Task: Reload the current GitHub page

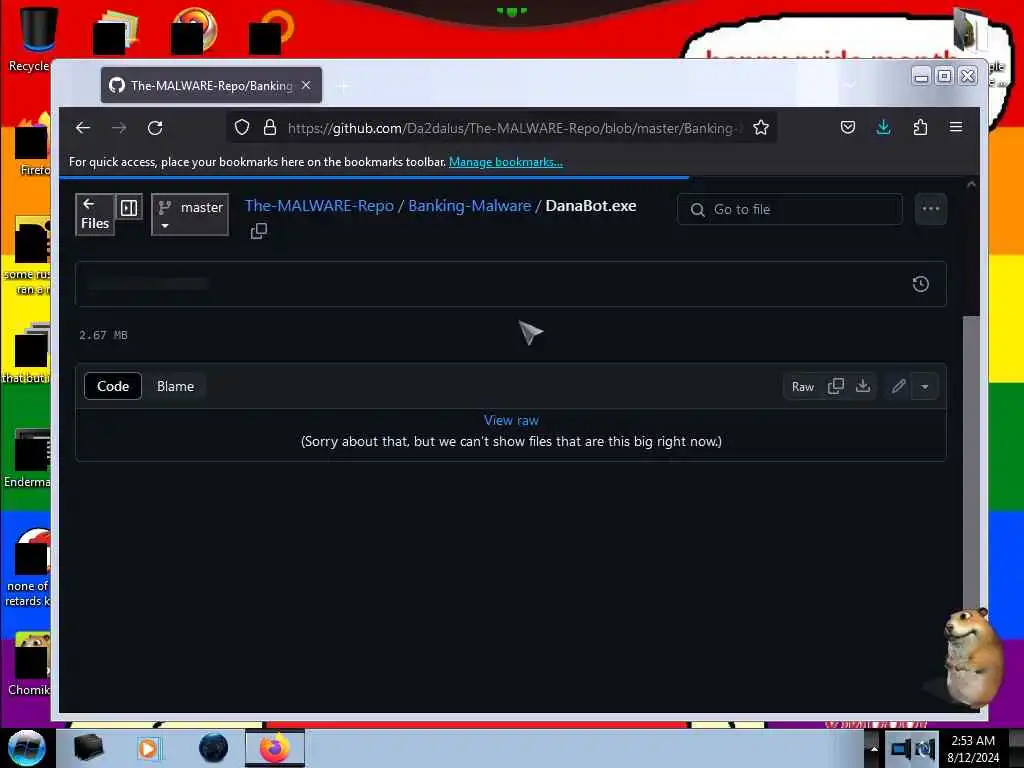Action: tap(155, 127)
